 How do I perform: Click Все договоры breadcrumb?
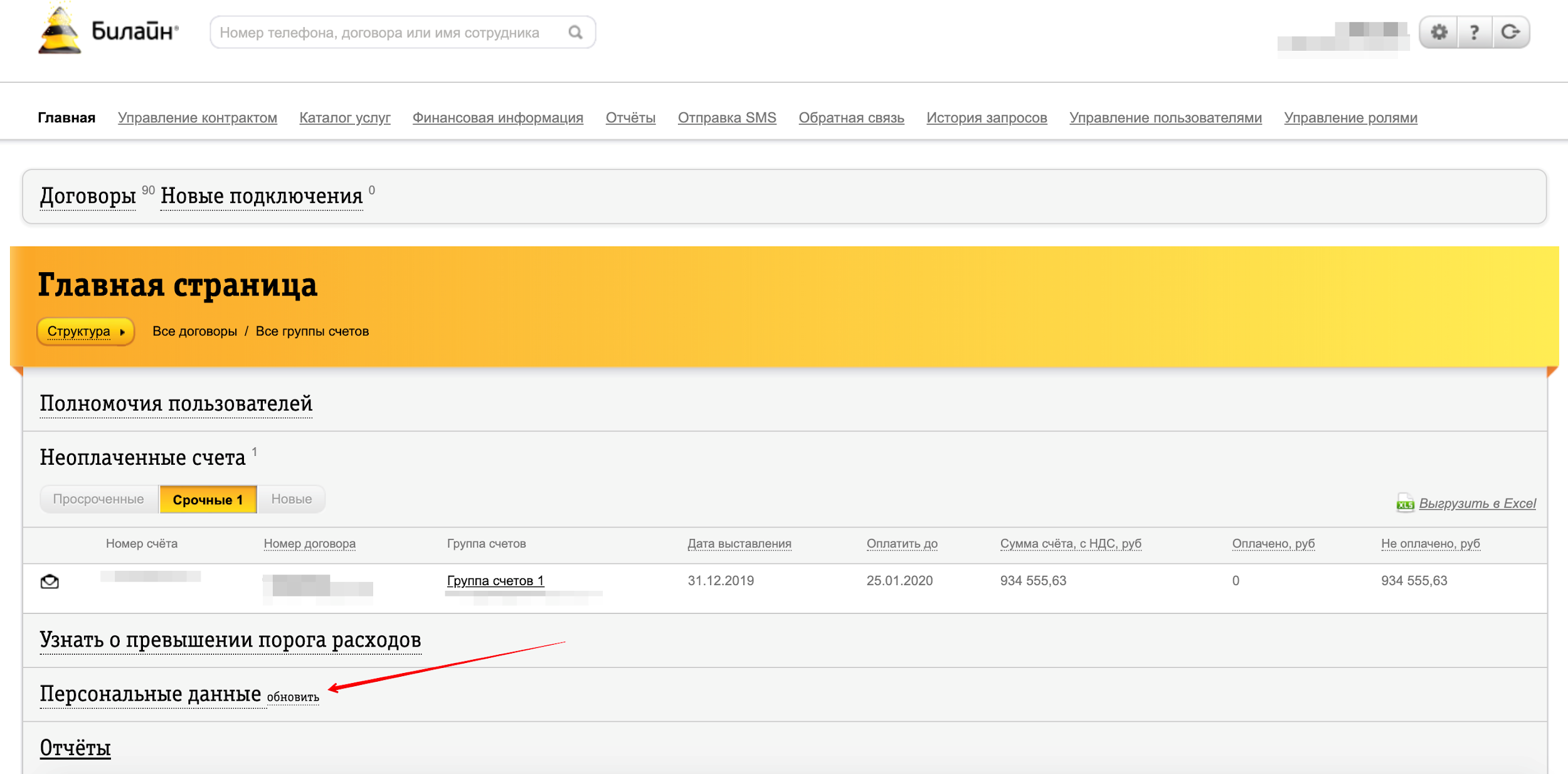(x=194, y=331)
